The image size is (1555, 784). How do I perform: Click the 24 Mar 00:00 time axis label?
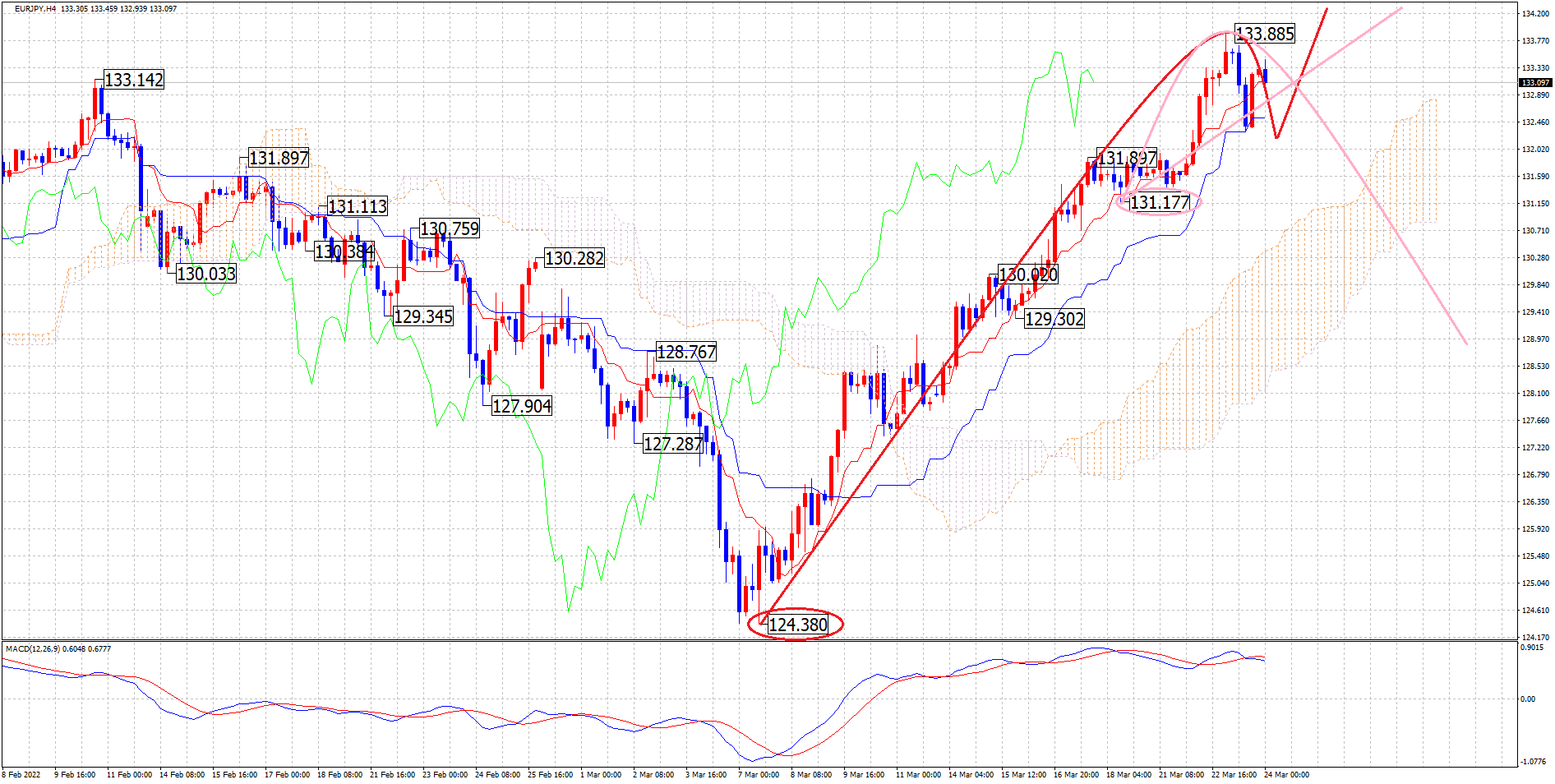(x=1286, y=775)
